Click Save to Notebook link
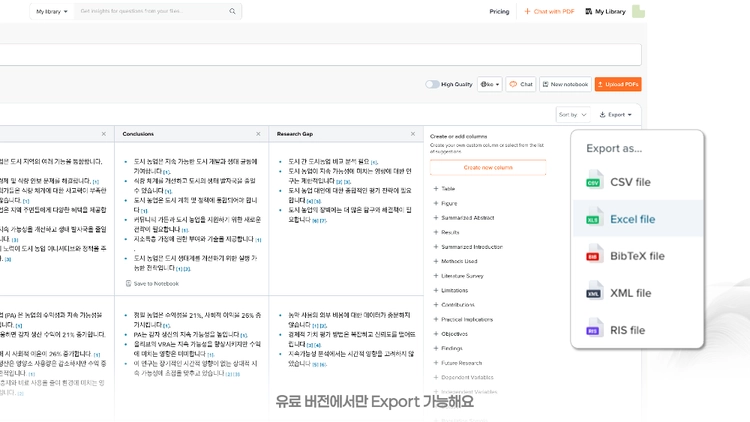Image resolution: width=750 pixels, height=422 pixels. (152, 284)
